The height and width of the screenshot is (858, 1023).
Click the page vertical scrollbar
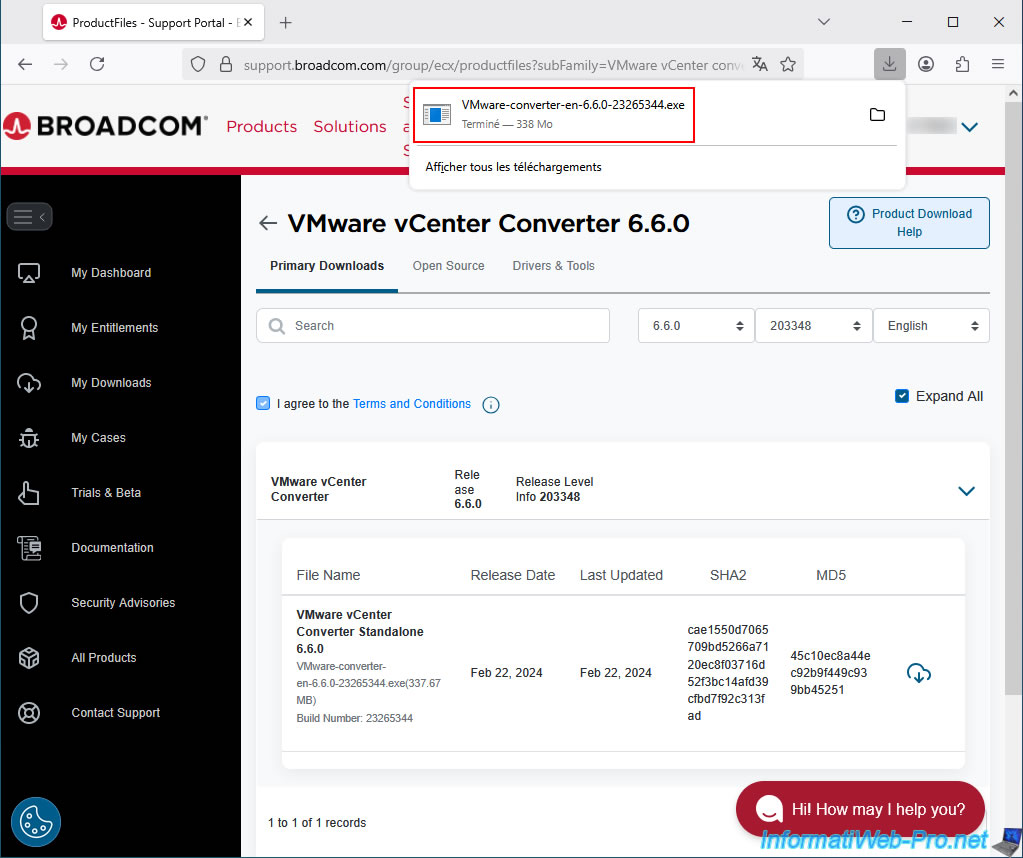[1014, 400]
